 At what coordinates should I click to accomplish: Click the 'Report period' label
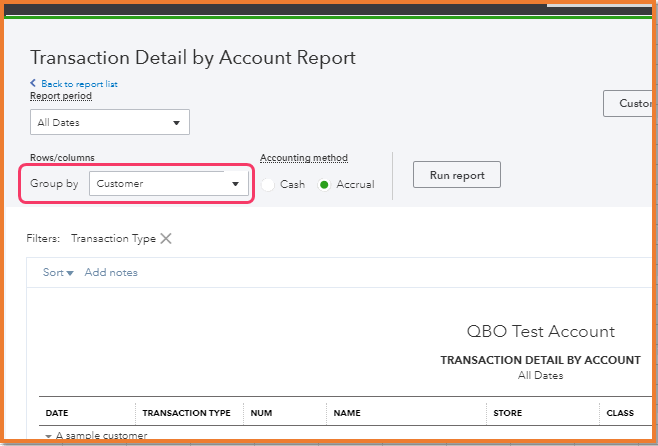(x=61, y=96)
